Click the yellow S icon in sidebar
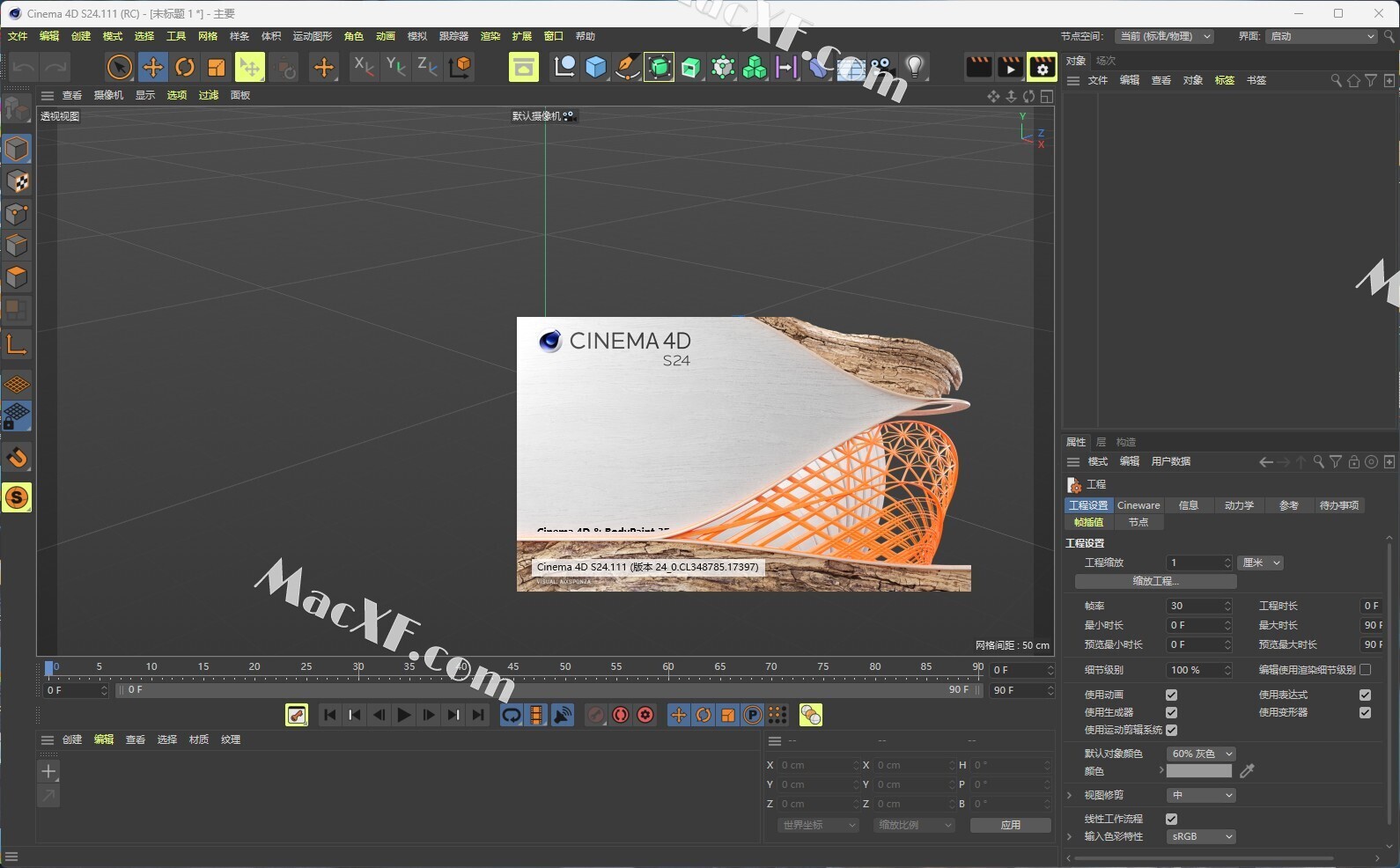 tap(17, 498)
